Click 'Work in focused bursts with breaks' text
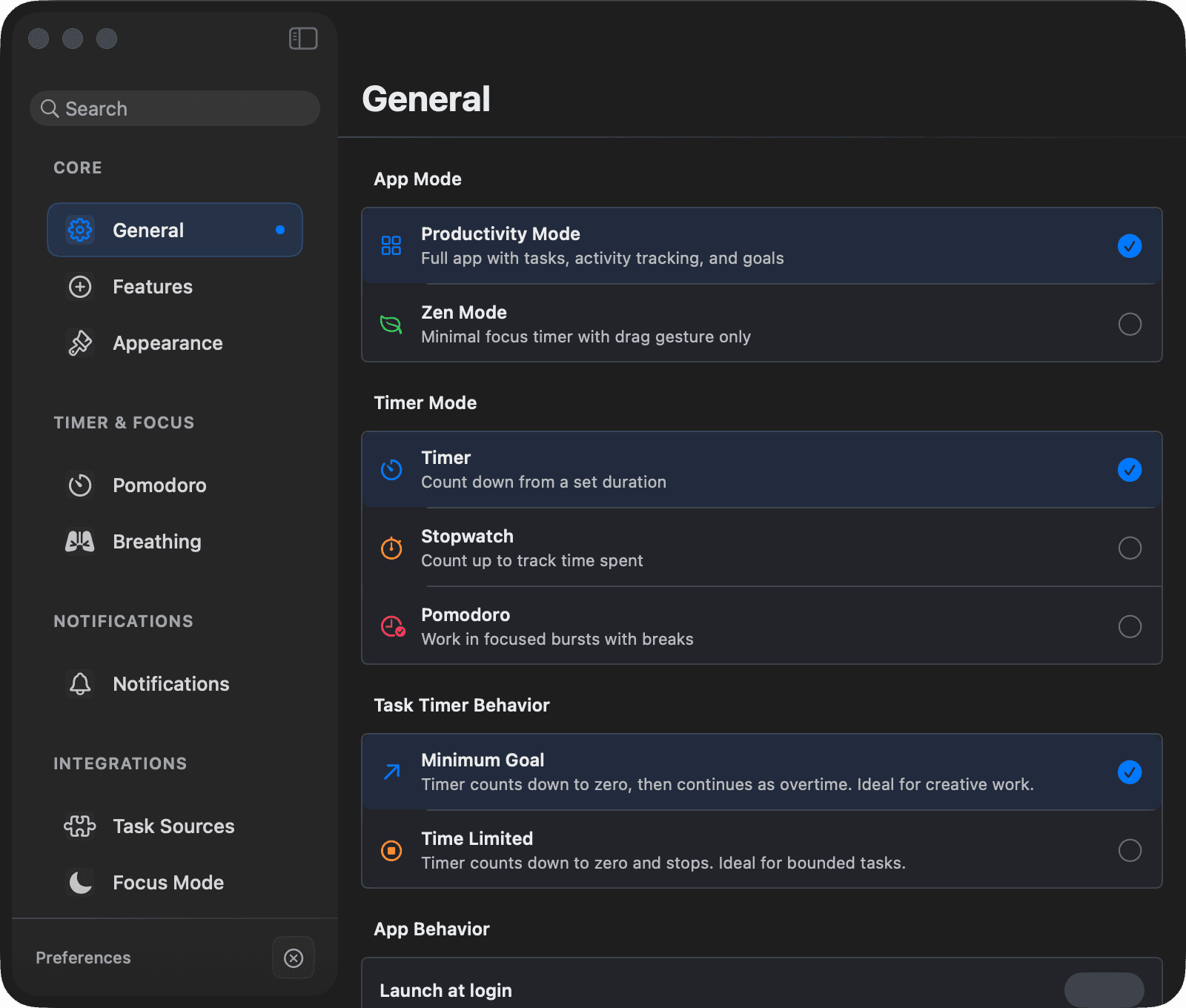 [x=557, y=639]
